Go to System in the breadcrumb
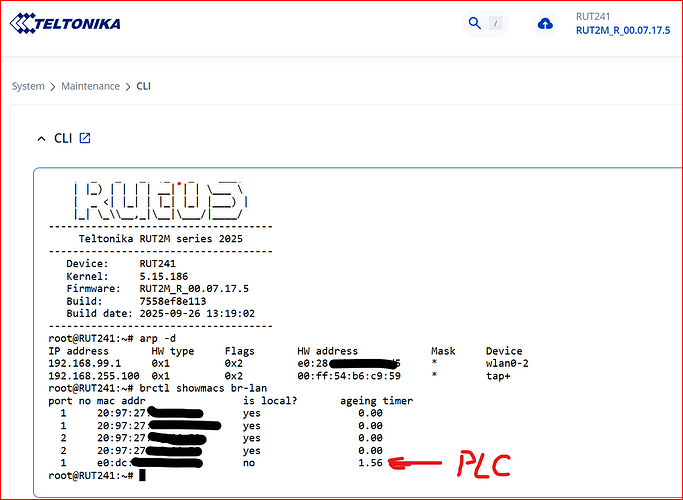Image resolution: width=683 pixels, height=500 pixels. pos(28,87)
